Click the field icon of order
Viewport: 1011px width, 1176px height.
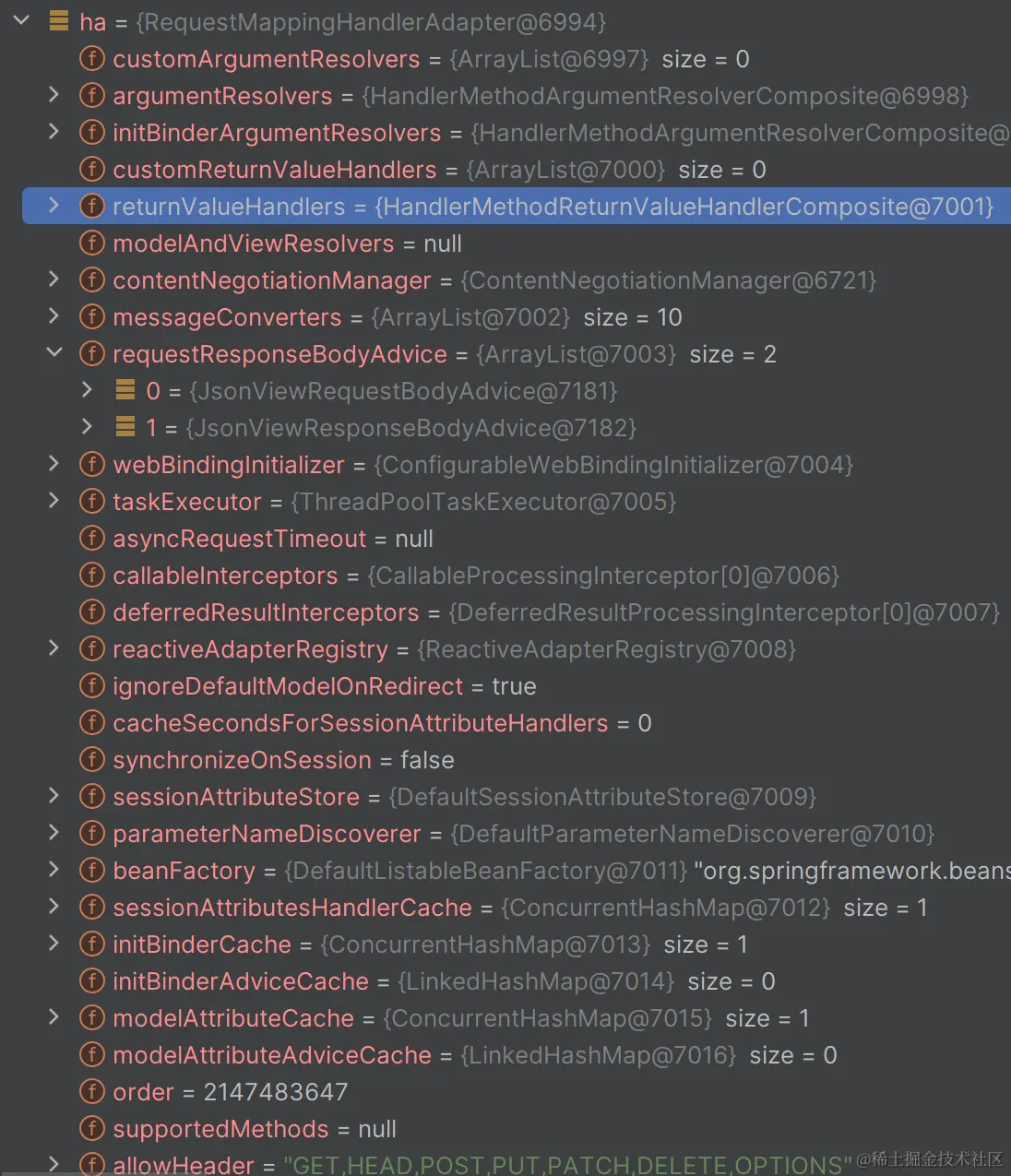pos(92,1092)
